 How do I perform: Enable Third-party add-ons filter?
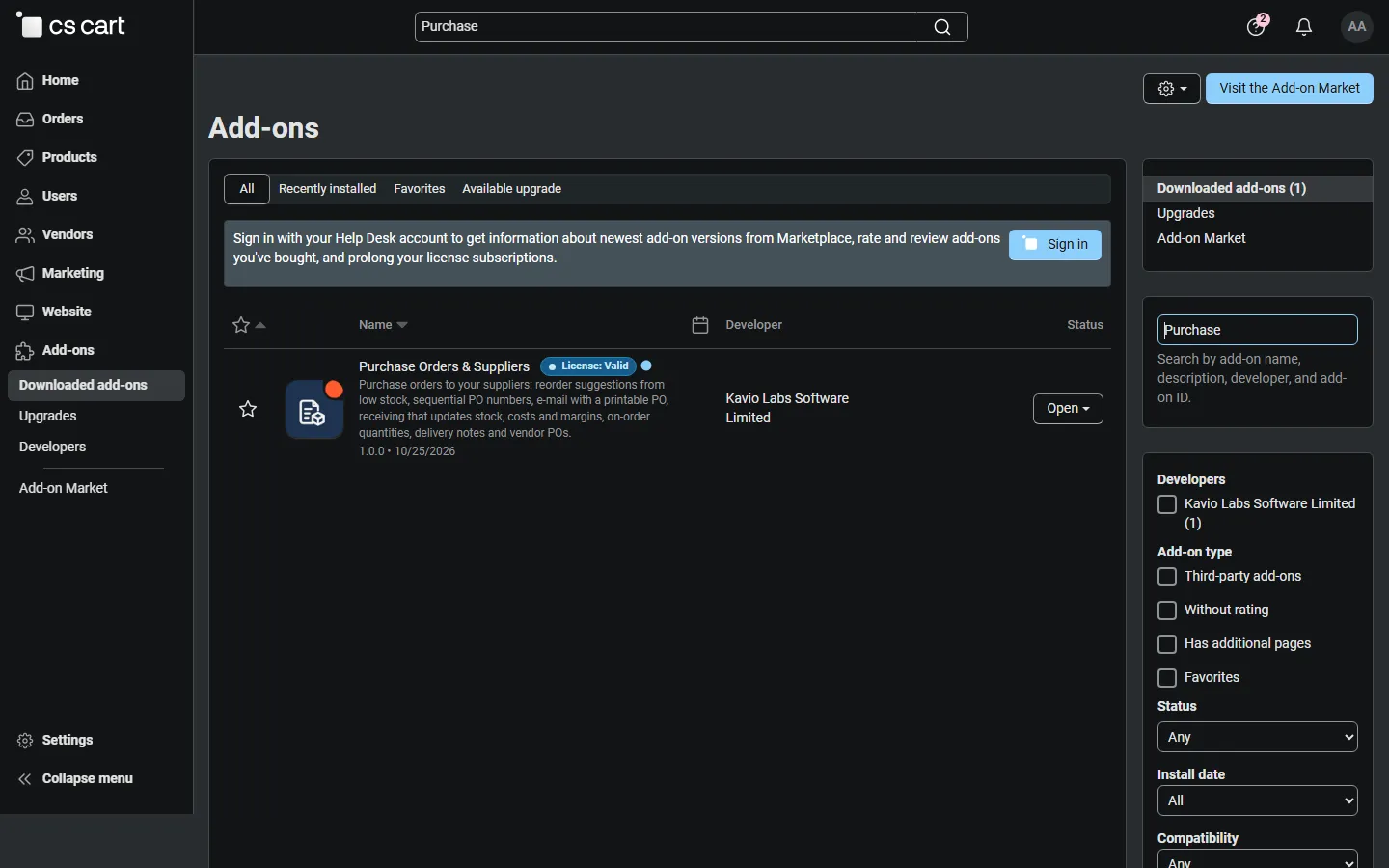pos(1168,578)
